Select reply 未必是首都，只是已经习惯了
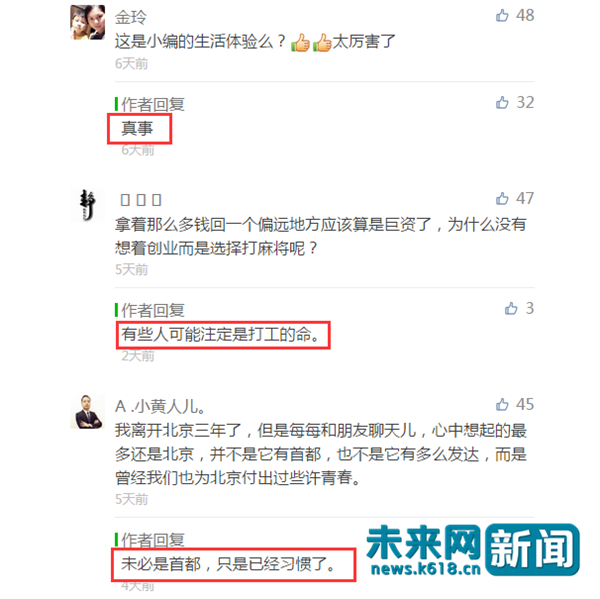600x599 pixels. (x=228, y=564)
